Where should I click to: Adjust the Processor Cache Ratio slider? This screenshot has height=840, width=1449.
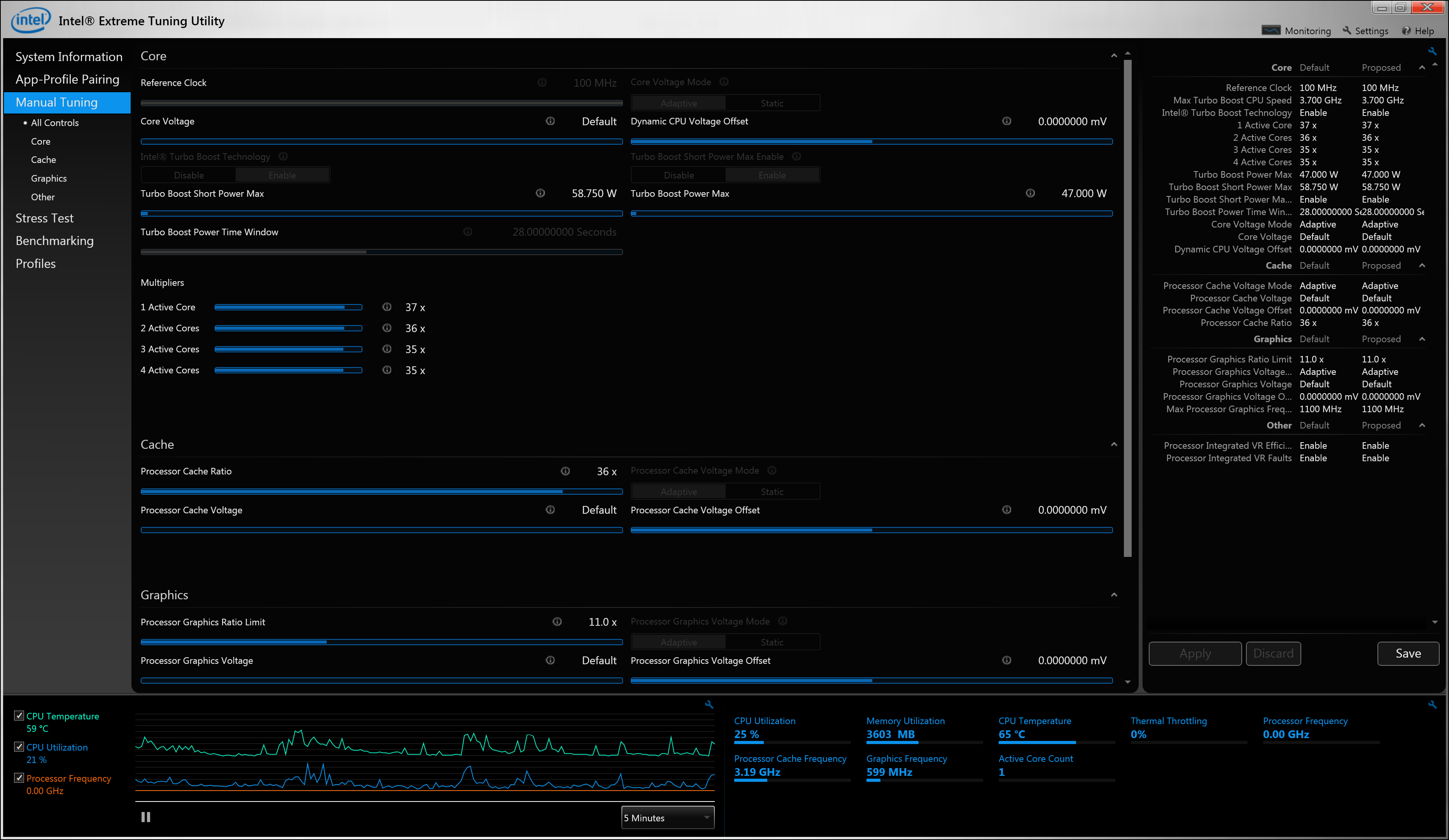381,491
